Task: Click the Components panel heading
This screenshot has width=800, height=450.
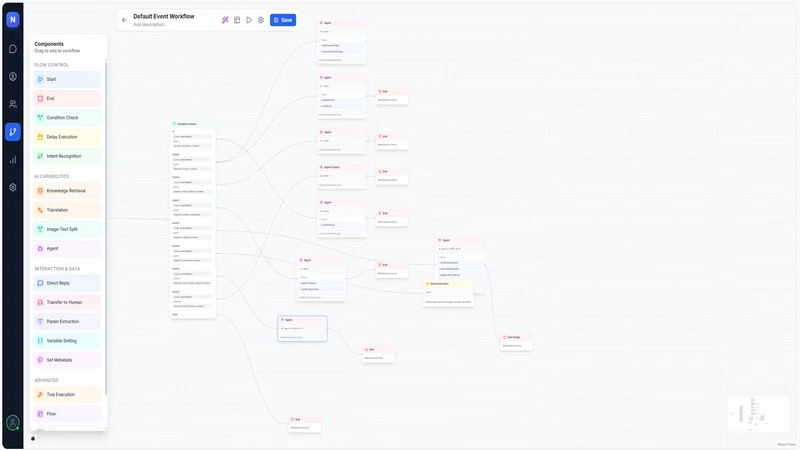Action: click(x=49, y=44)
